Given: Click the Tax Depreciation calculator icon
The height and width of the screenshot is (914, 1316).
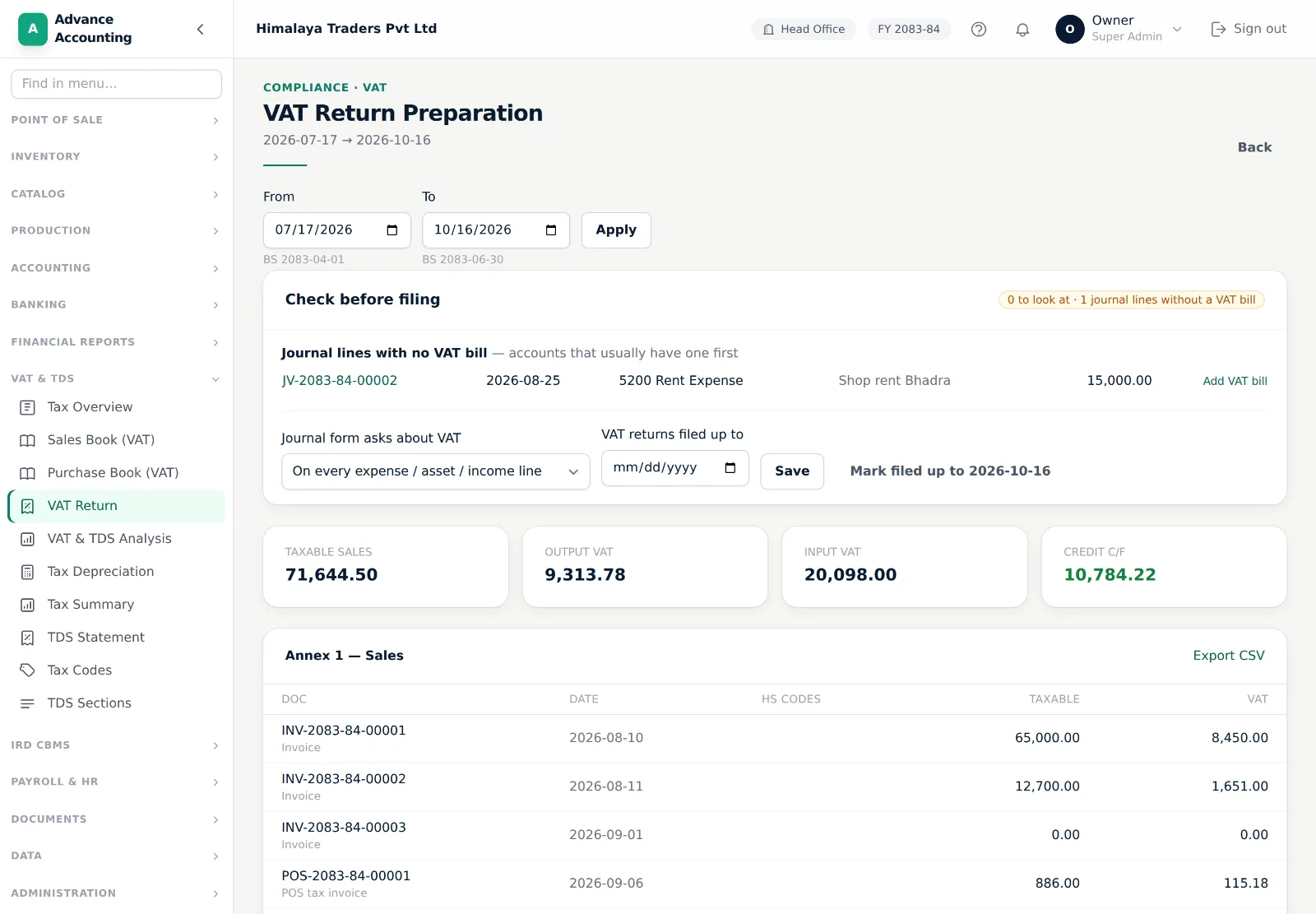Looking at the screenshot, I should click(x=28, y=572).
